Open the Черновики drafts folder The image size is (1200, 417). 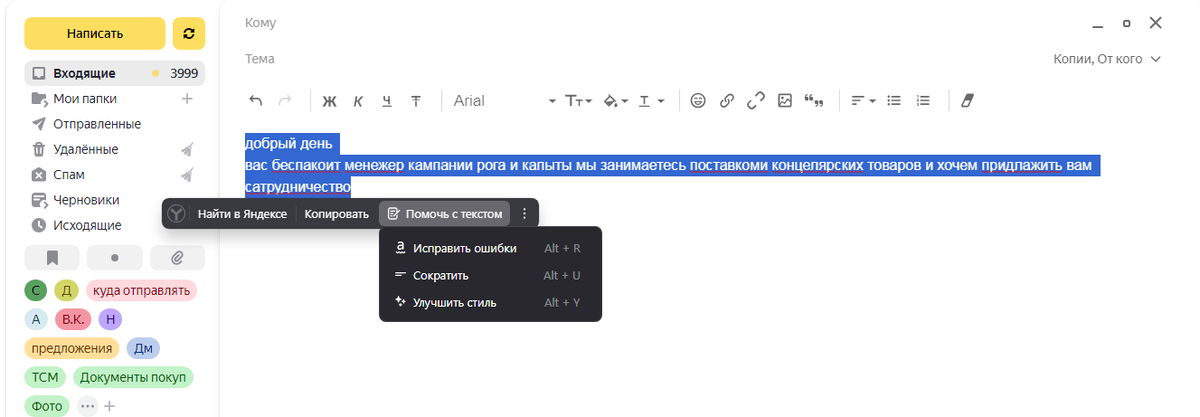(87, 200)
